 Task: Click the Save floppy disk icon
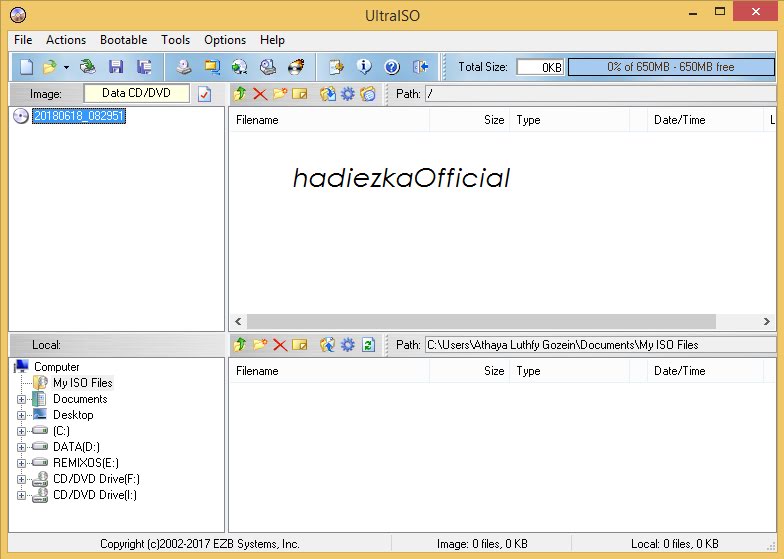coord(116,66)
